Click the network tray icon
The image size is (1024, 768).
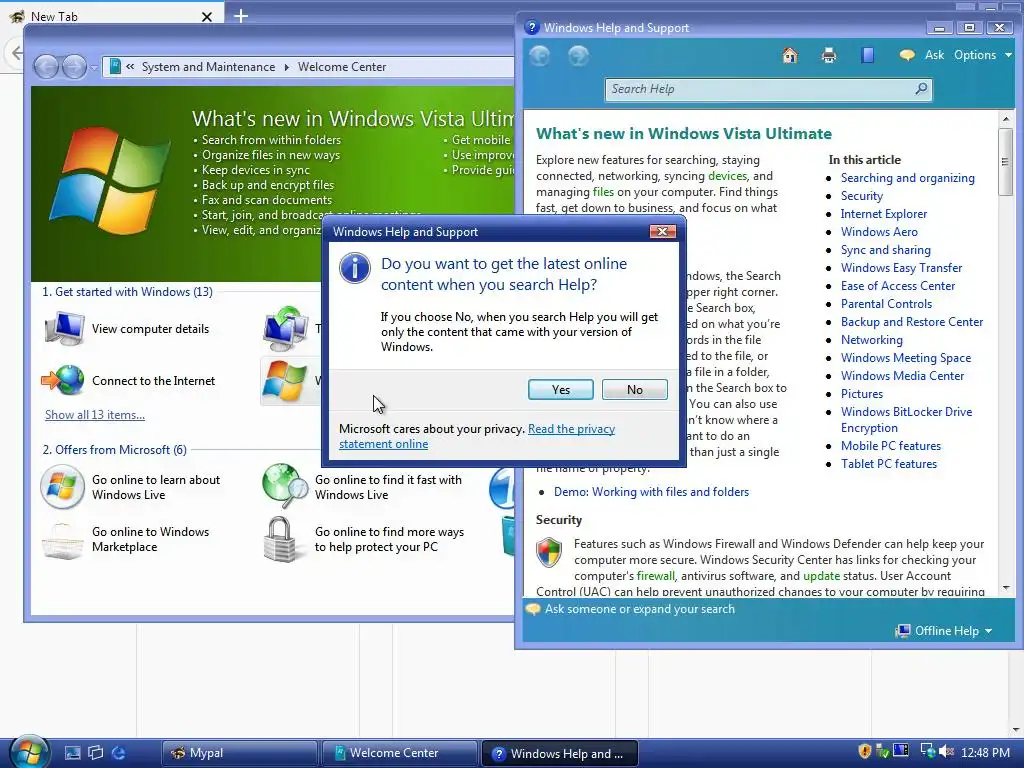click(927, 752)
